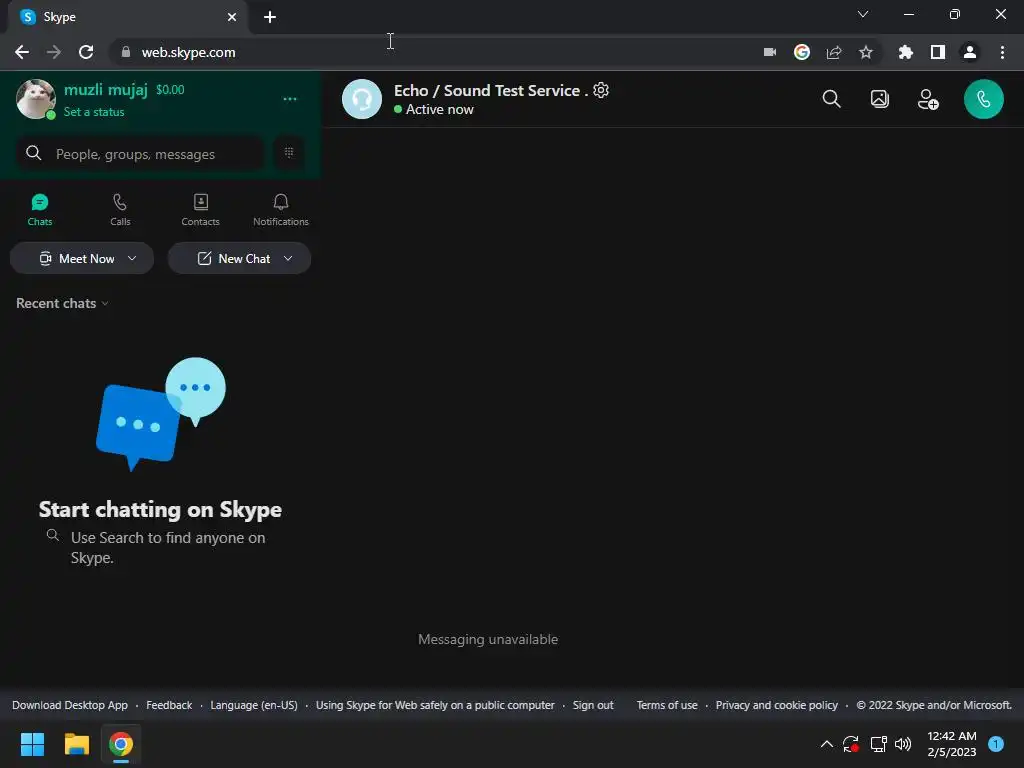The width and height of the screenshot is (1024, 768).
Task: Open Language (en-US) setting link
Action: 254,705
